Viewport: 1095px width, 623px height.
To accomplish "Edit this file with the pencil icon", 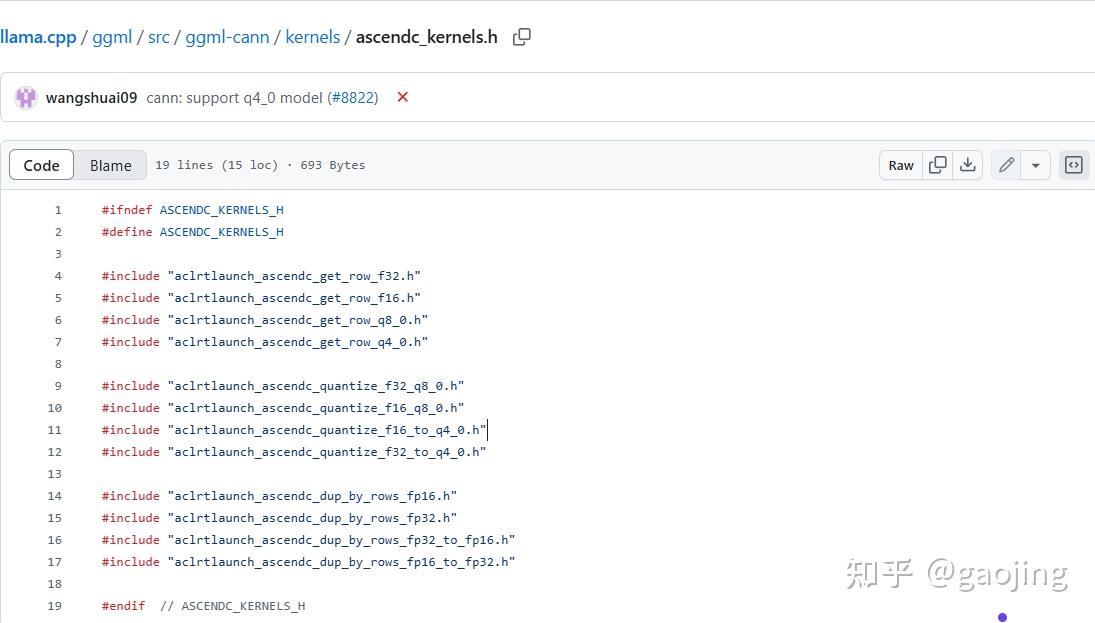I will [x=1007, y=165].
